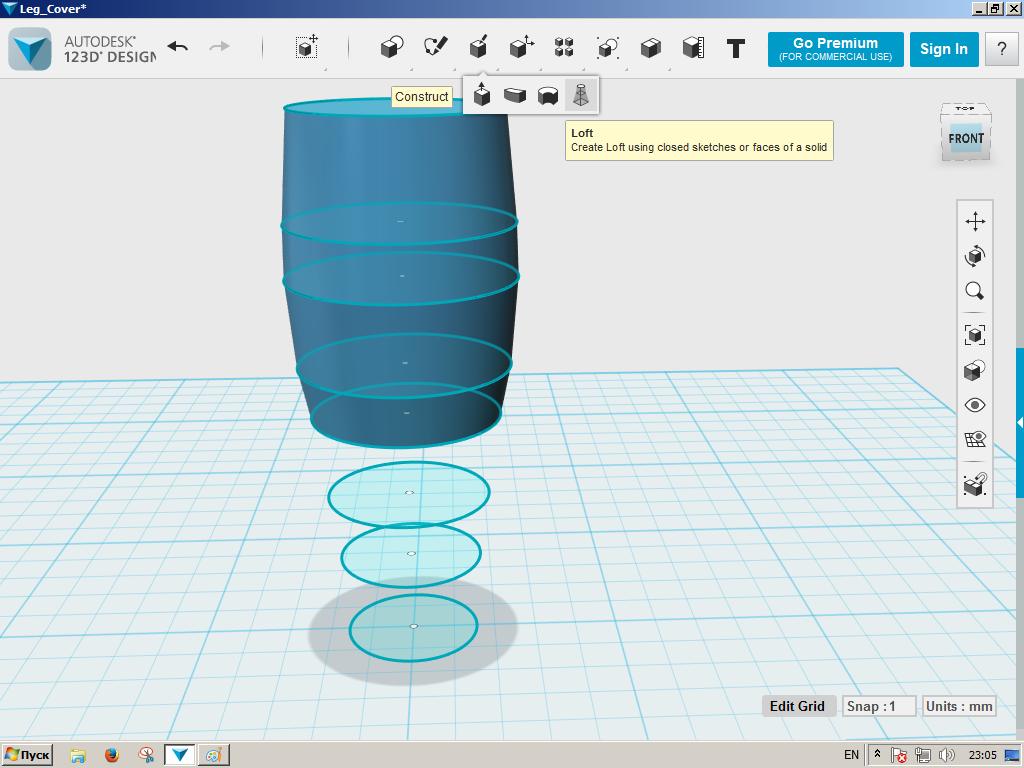Toggle the grid visibility control
1024x768 pixels.
point(975,438)
